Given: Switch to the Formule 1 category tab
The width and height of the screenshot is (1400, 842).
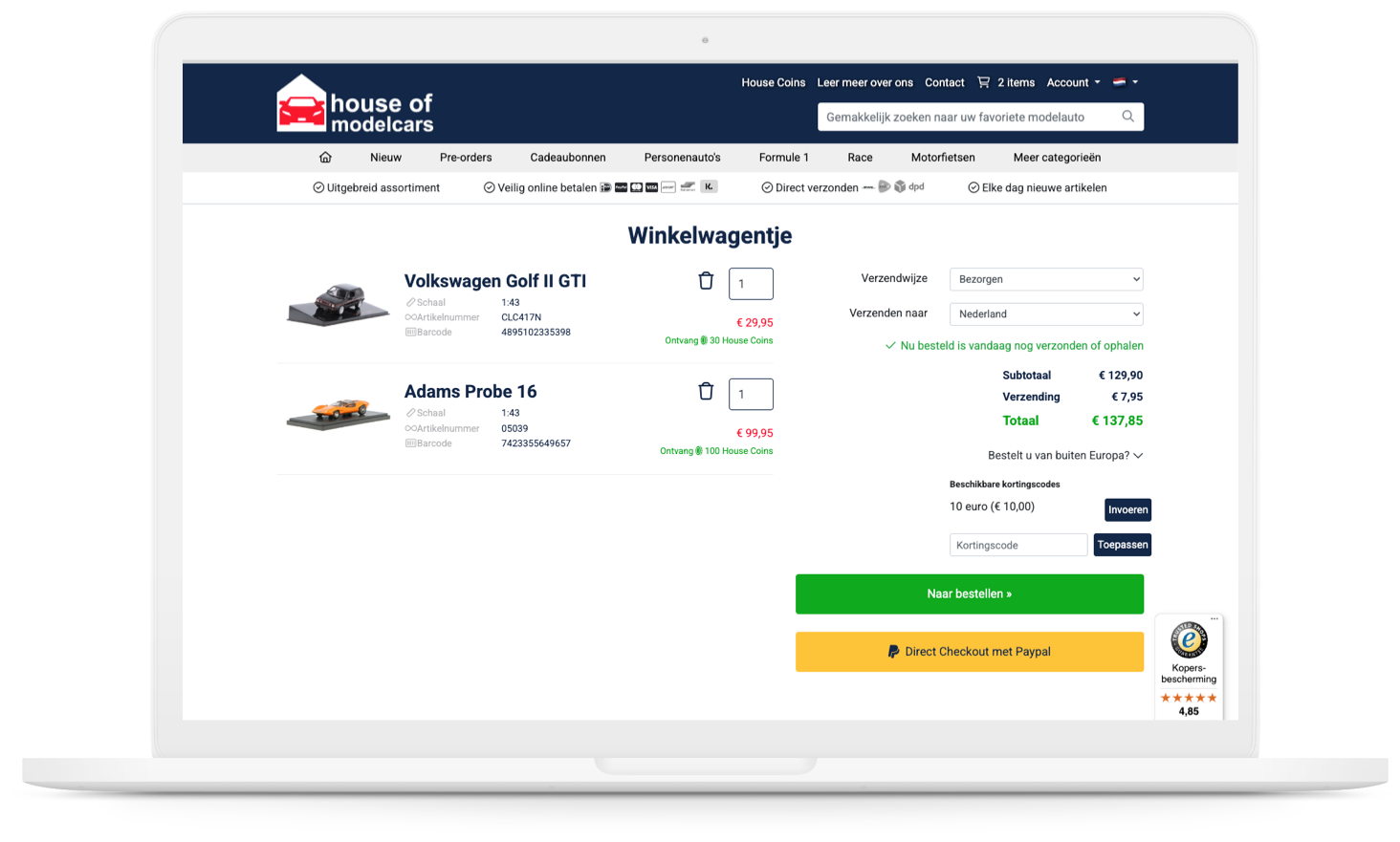Looking at the screenshot, I should 783,157.
